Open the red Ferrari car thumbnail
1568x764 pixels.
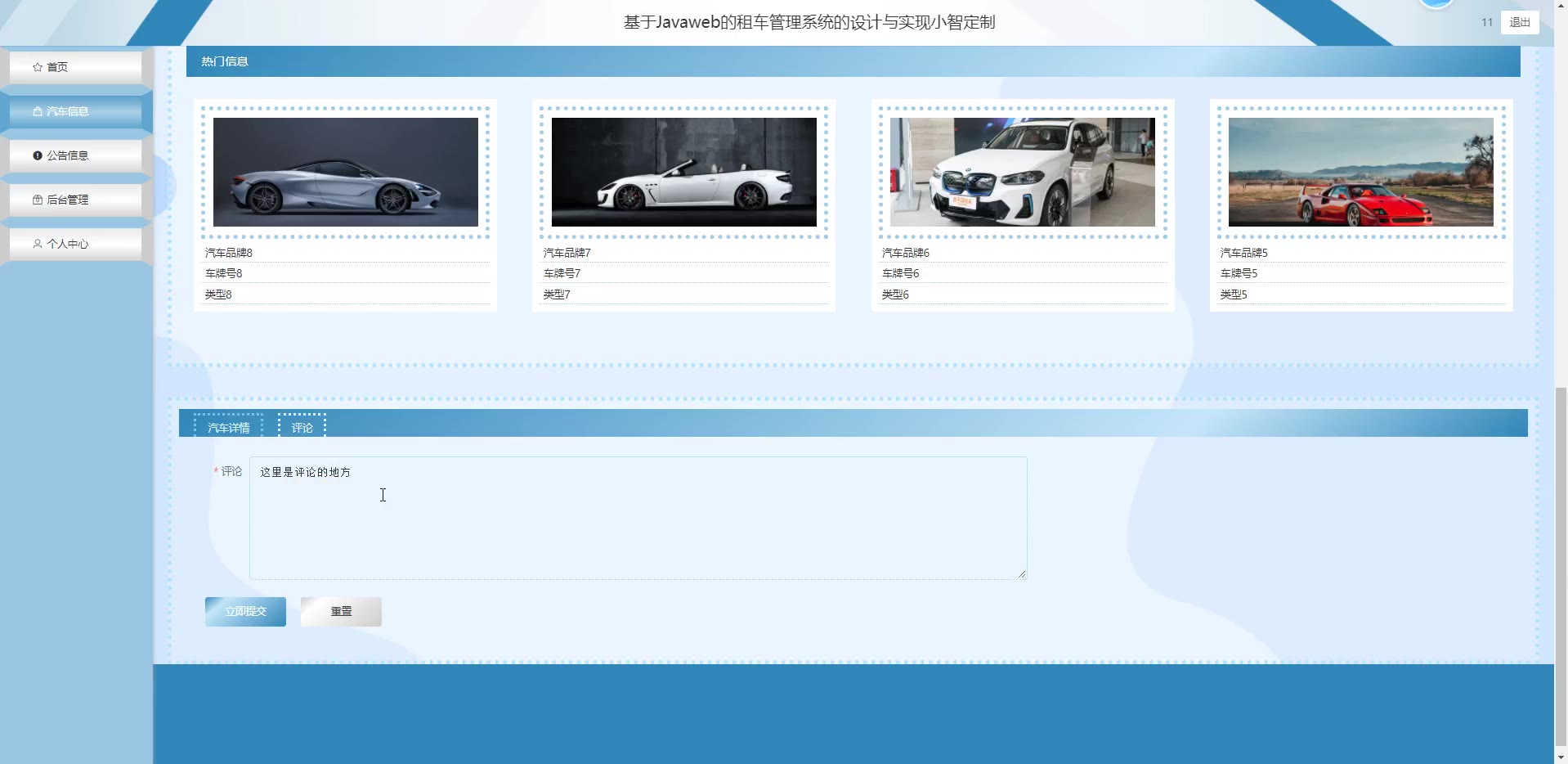1361,172
